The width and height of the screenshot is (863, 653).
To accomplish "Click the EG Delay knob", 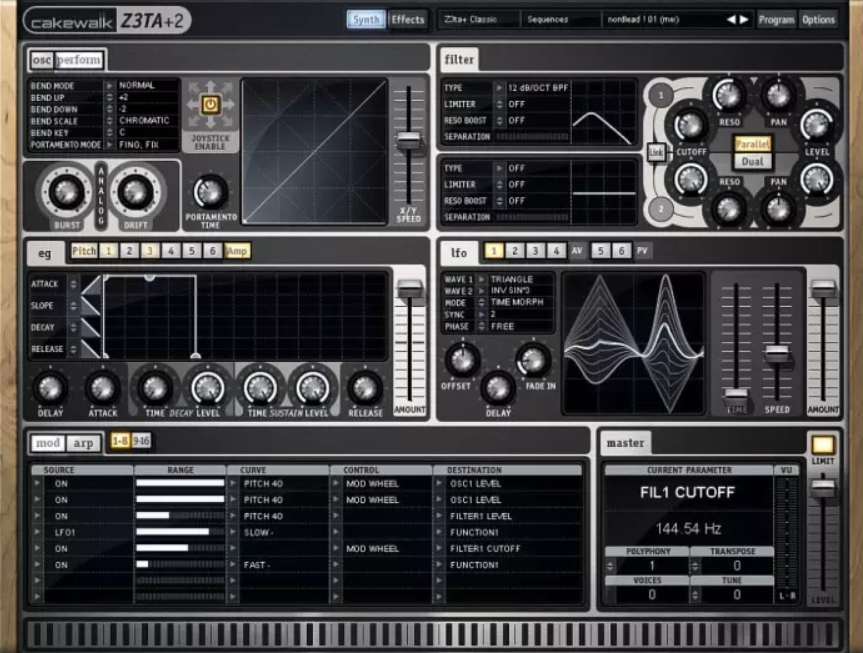I will 50,388.
